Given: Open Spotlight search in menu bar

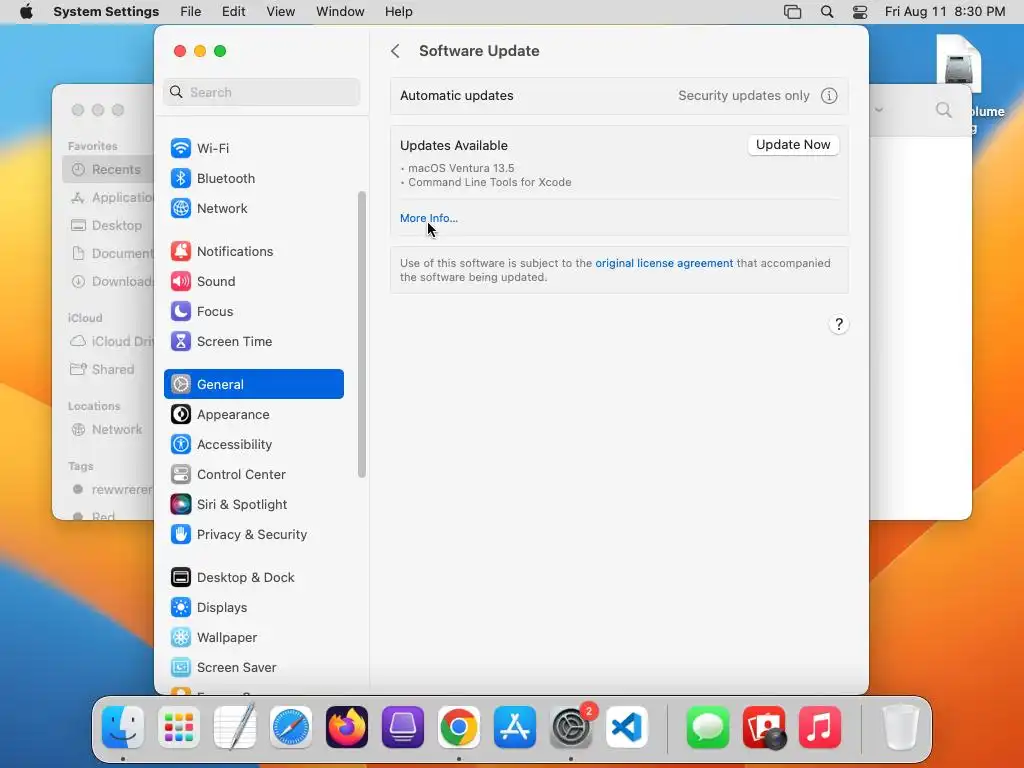Looking at the screenshot, I should pos(827,12).
